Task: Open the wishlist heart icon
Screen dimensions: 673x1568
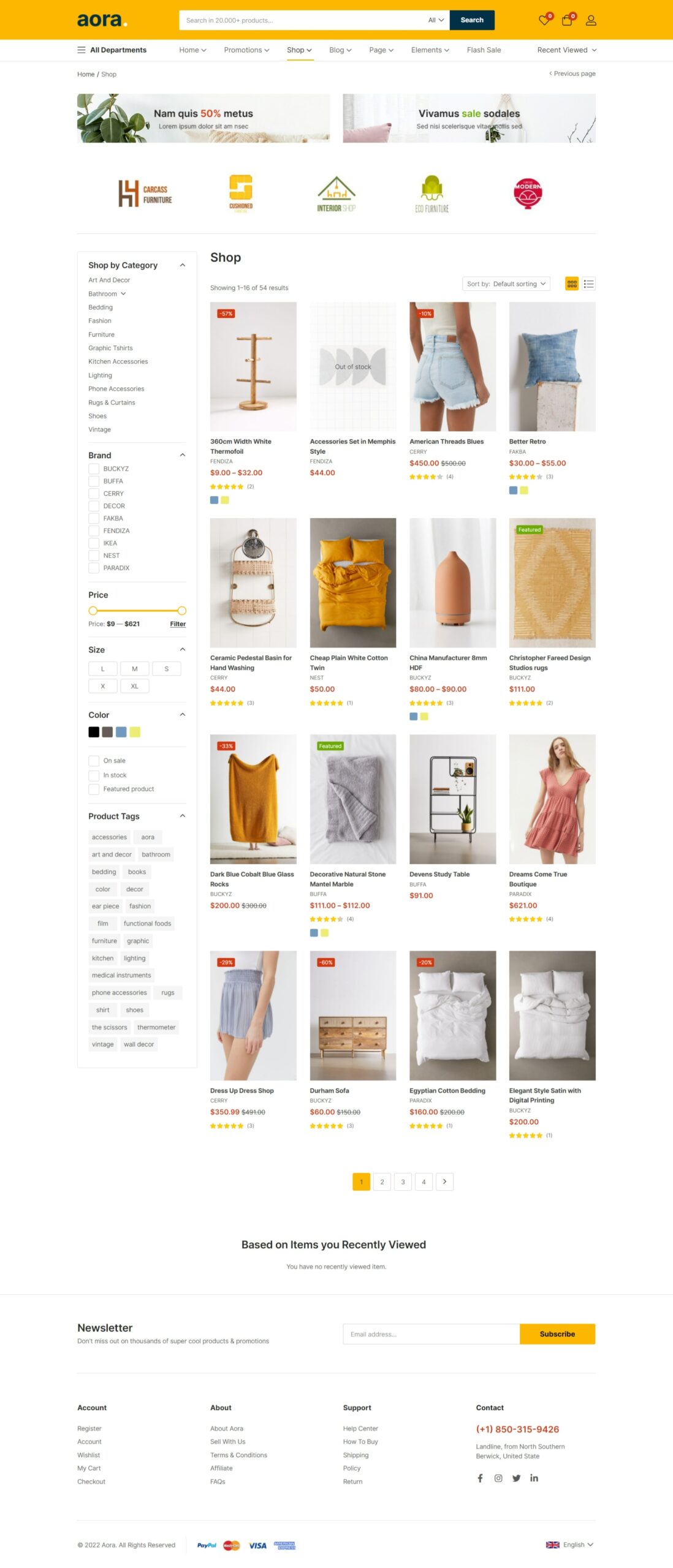Action: click(544, 20)
